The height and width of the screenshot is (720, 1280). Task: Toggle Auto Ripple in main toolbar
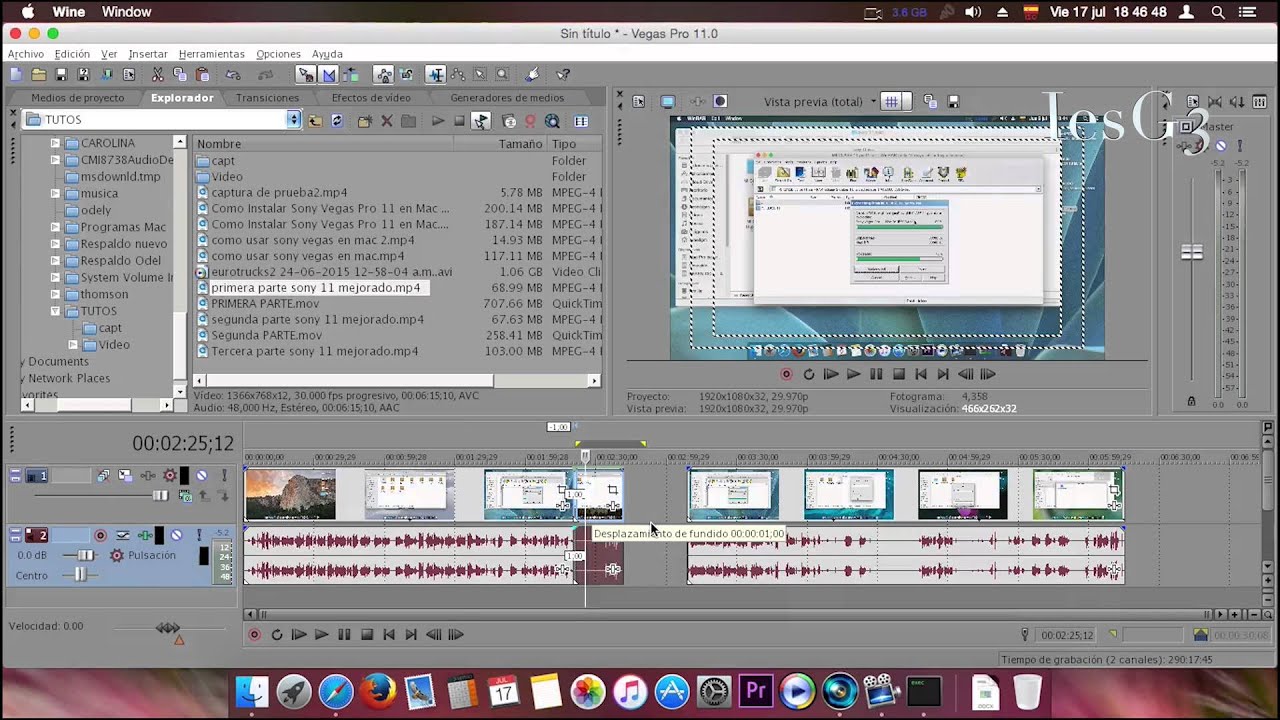pos(351,74)
